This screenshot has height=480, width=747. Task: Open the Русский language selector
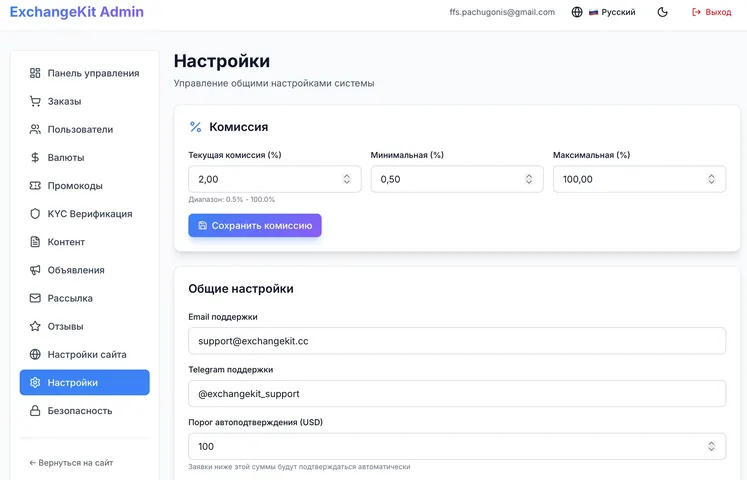603,12
